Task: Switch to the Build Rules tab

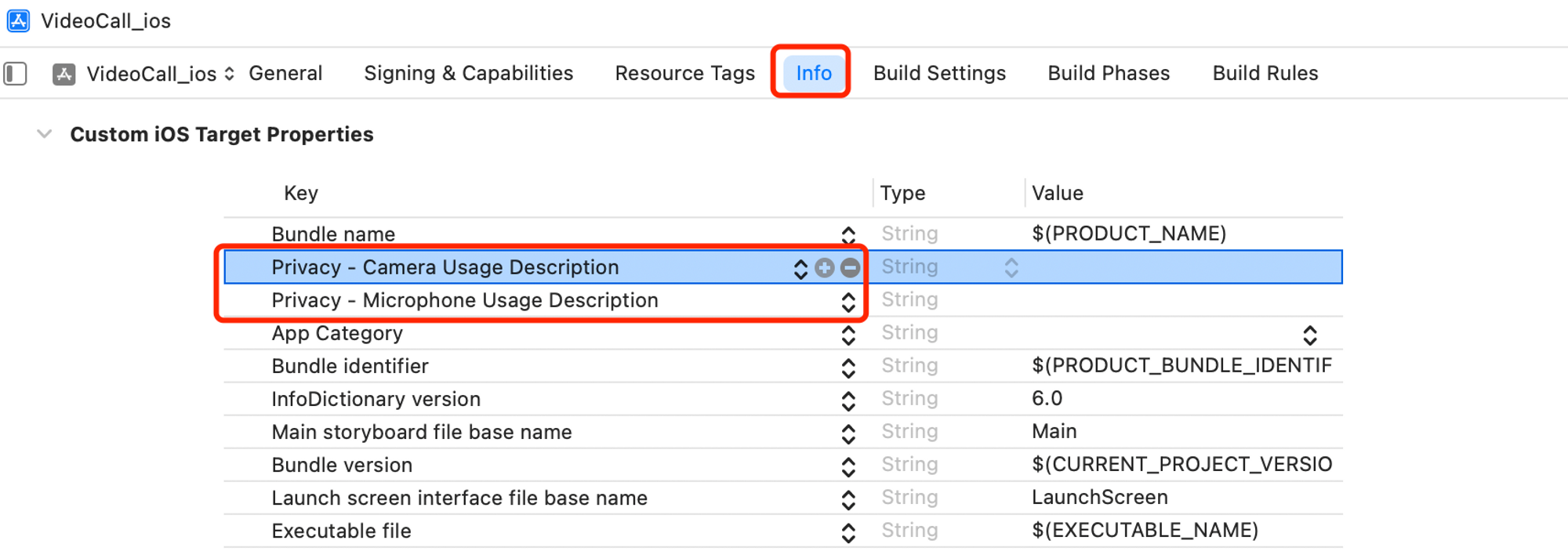Action: click(x=1265, y=73)
